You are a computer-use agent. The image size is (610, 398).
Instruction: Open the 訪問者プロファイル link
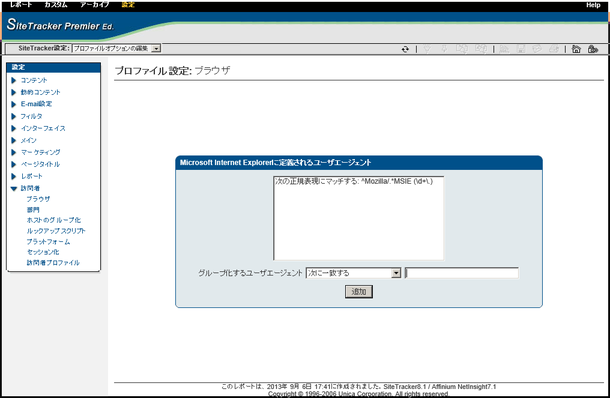pyautogui.click(x=53, y=263)
